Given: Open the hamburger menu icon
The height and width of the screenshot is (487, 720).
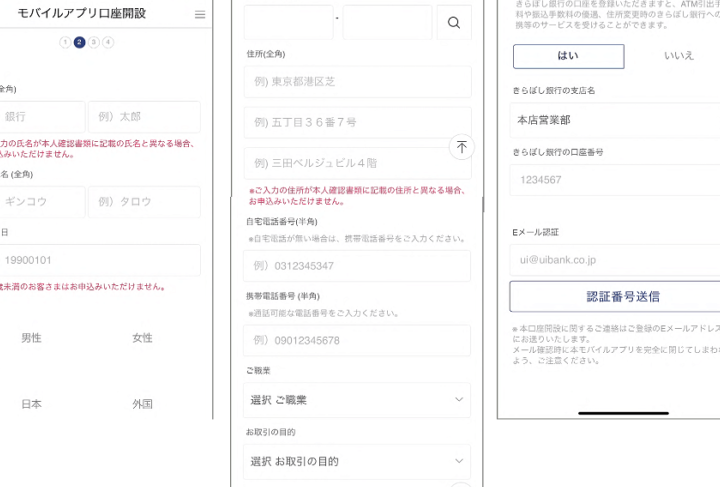Looking at the screenshot, I should pyautogui.click(x=200, y=14).
